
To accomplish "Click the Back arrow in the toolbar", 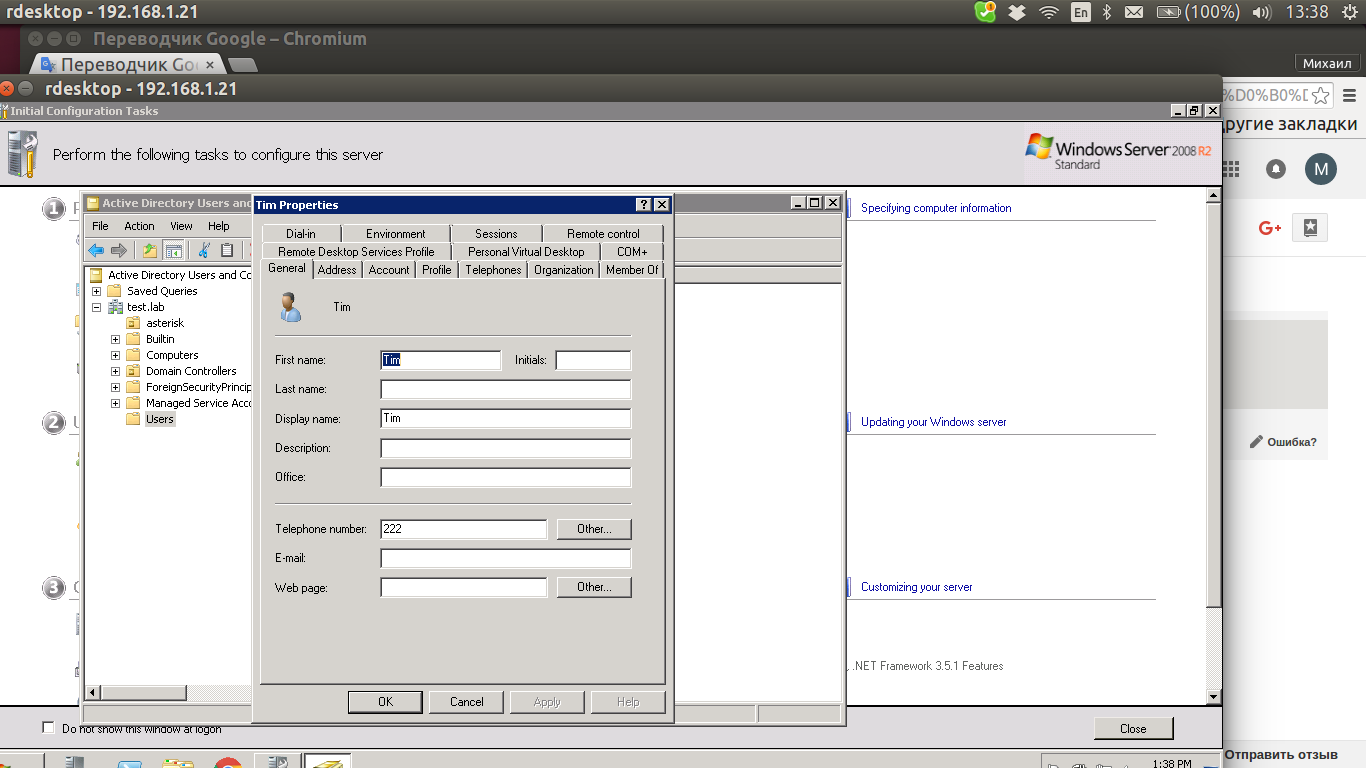I will coord(96,250).
